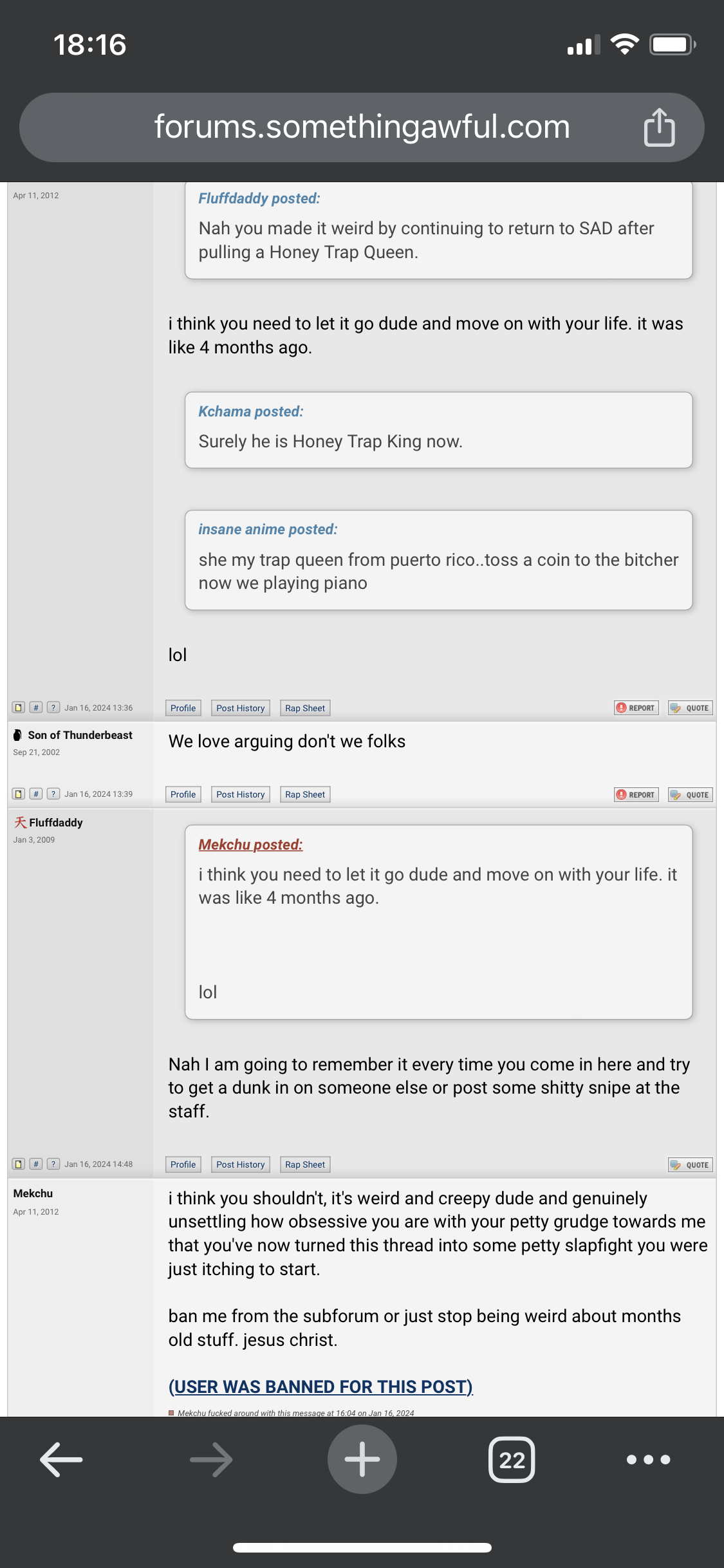724x1568 pixels.
Task: Tap the forums.somethingawful.com address field
Action: pos(362,127)
